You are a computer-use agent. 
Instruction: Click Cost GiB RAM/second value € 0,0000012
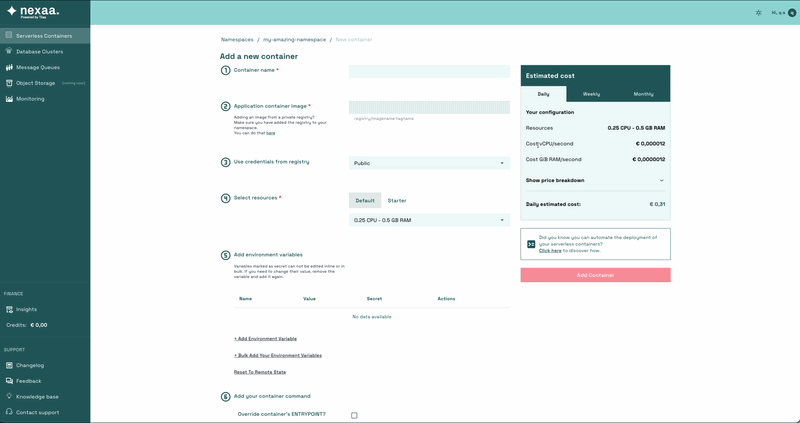[648, 160]
